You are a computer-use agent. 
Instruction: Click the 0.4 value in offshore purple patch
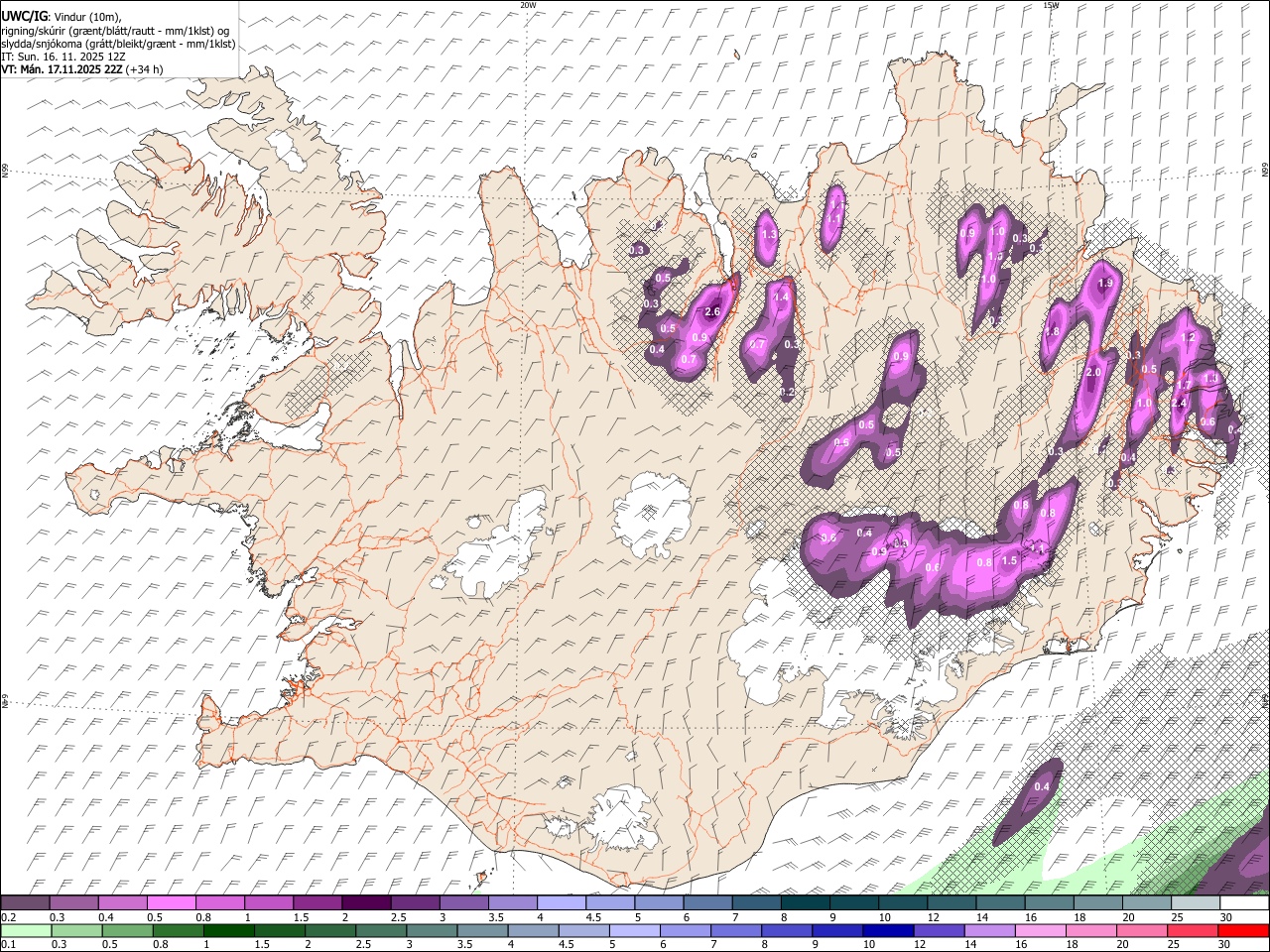(1042, 786)
